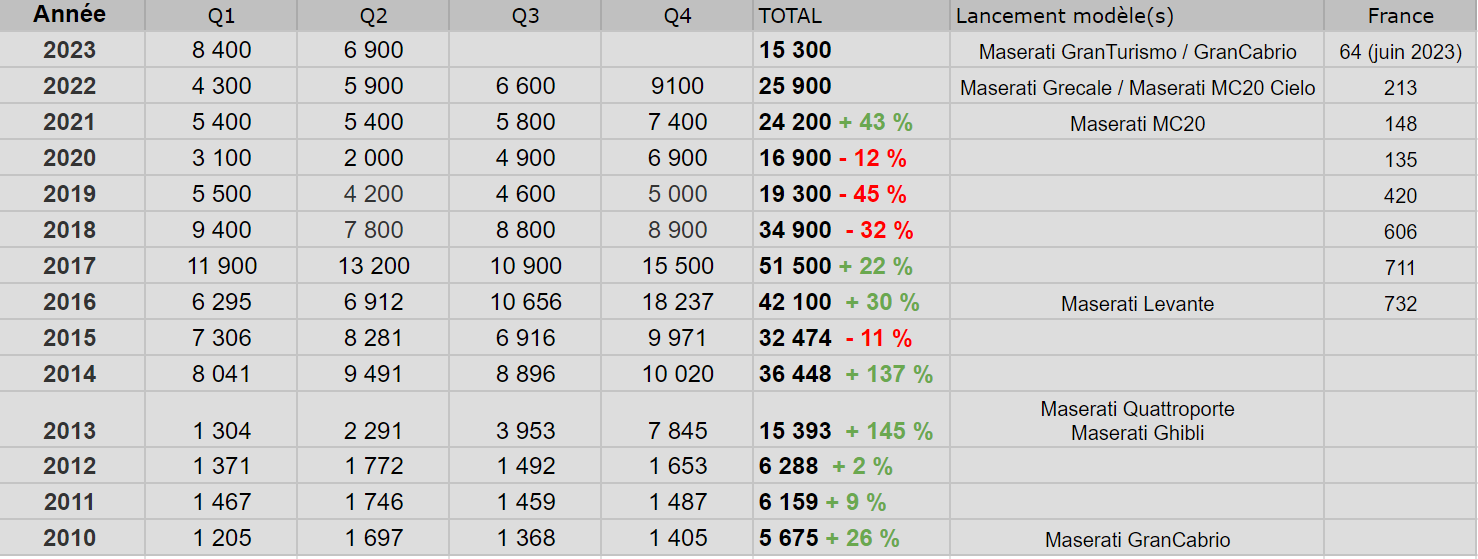Screen dimensions: 1478x559
Task: Click the 6 159 + 9 % cell
Action: point(851,502)
